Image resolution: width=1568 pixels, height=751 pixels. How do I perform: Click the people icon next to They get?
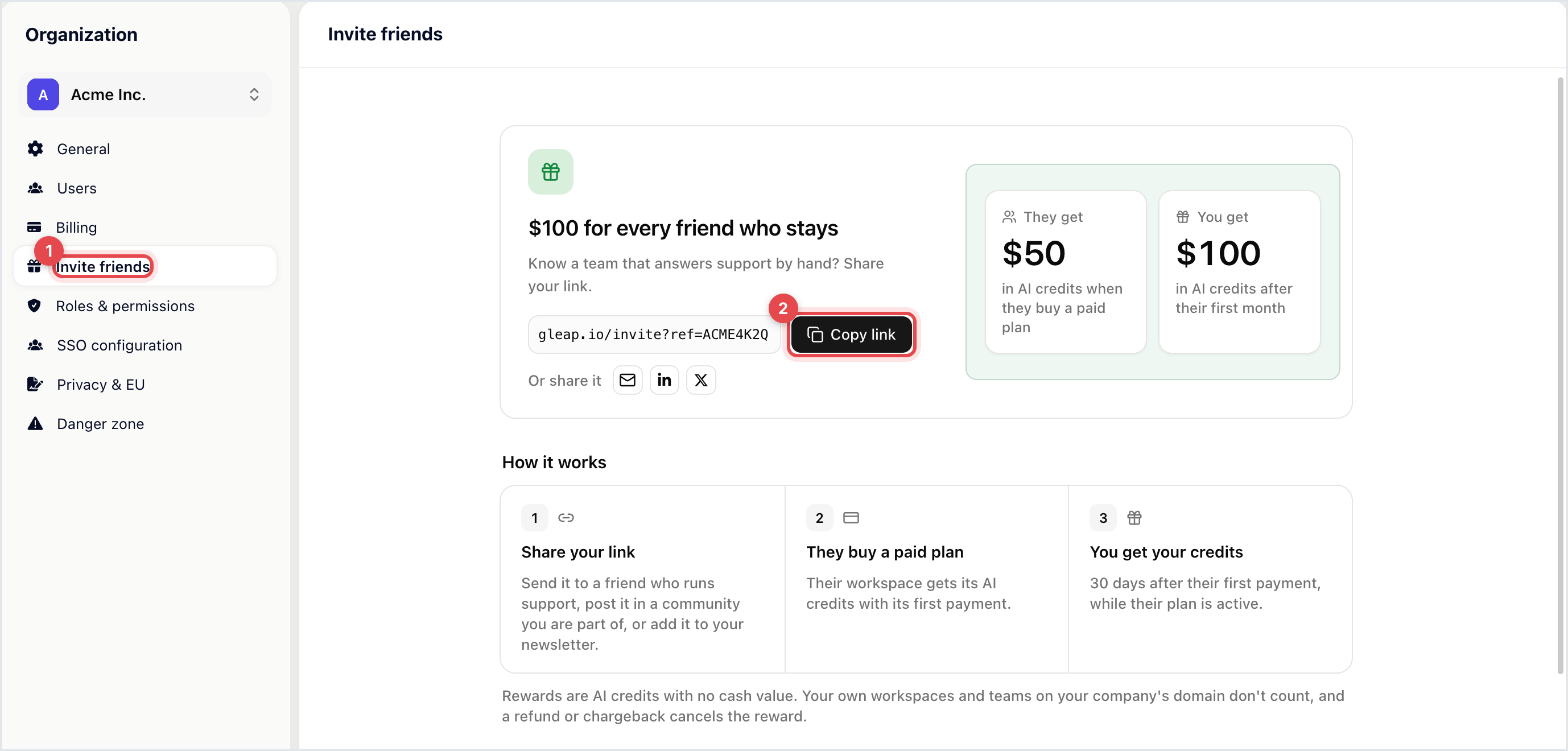pyautogui.click(x=1009, y=217)
